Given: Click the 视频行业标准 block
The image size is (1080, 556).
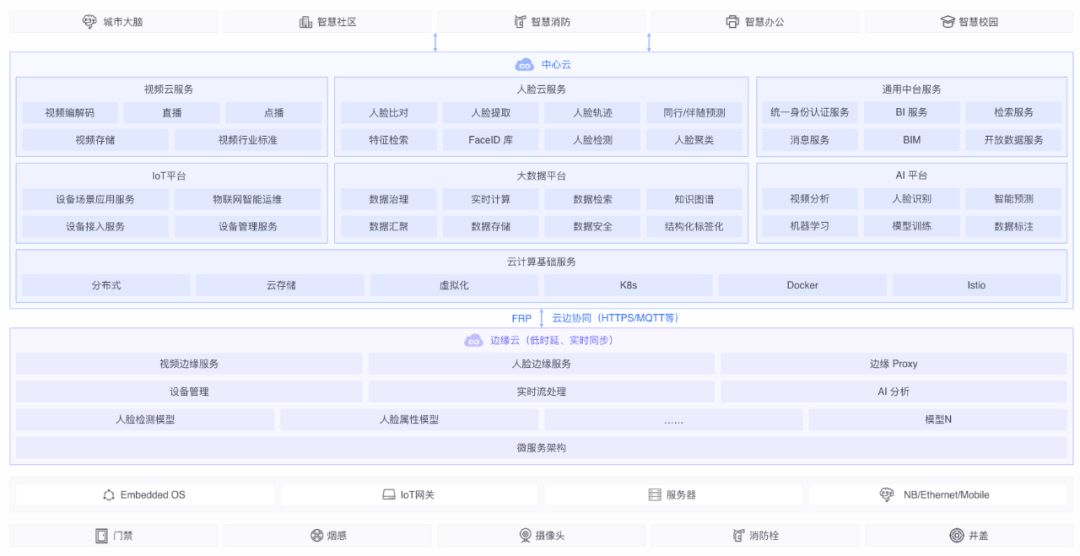Looking at the screenshot, I should click(x=248, y=140).
